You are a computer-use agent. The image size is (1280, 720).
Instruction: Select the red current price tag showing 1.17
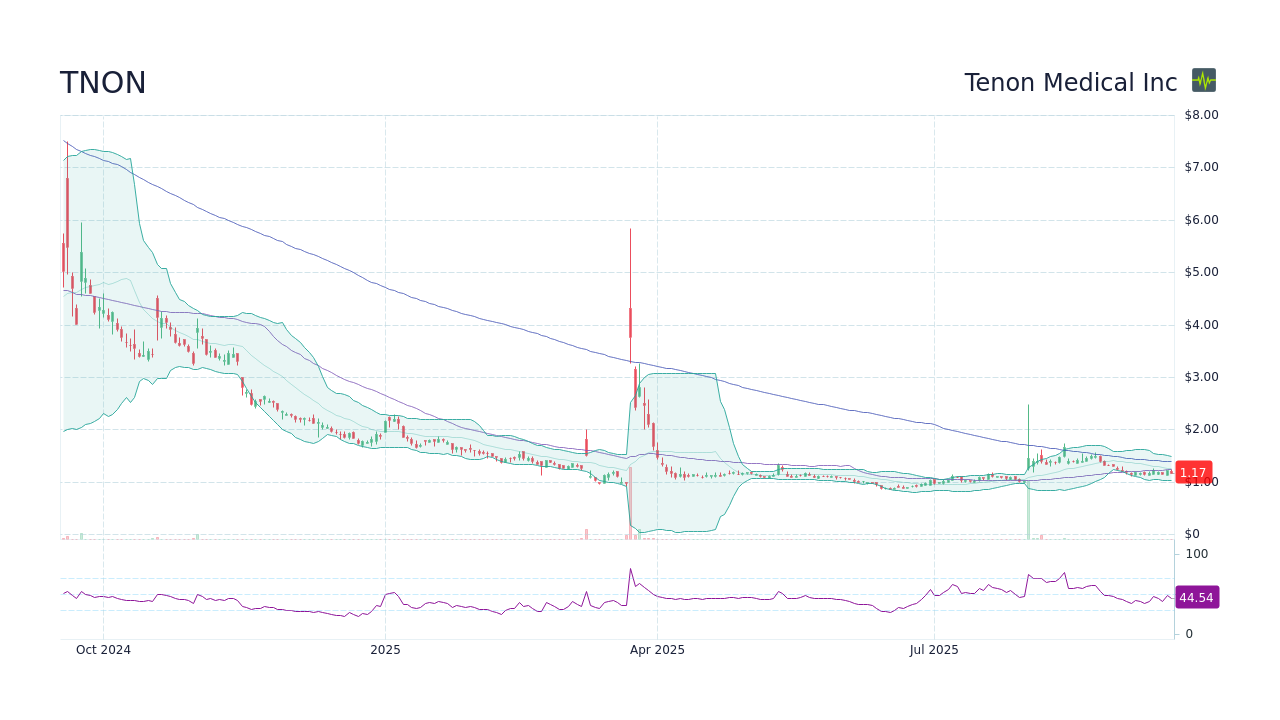pos(1193,472)
